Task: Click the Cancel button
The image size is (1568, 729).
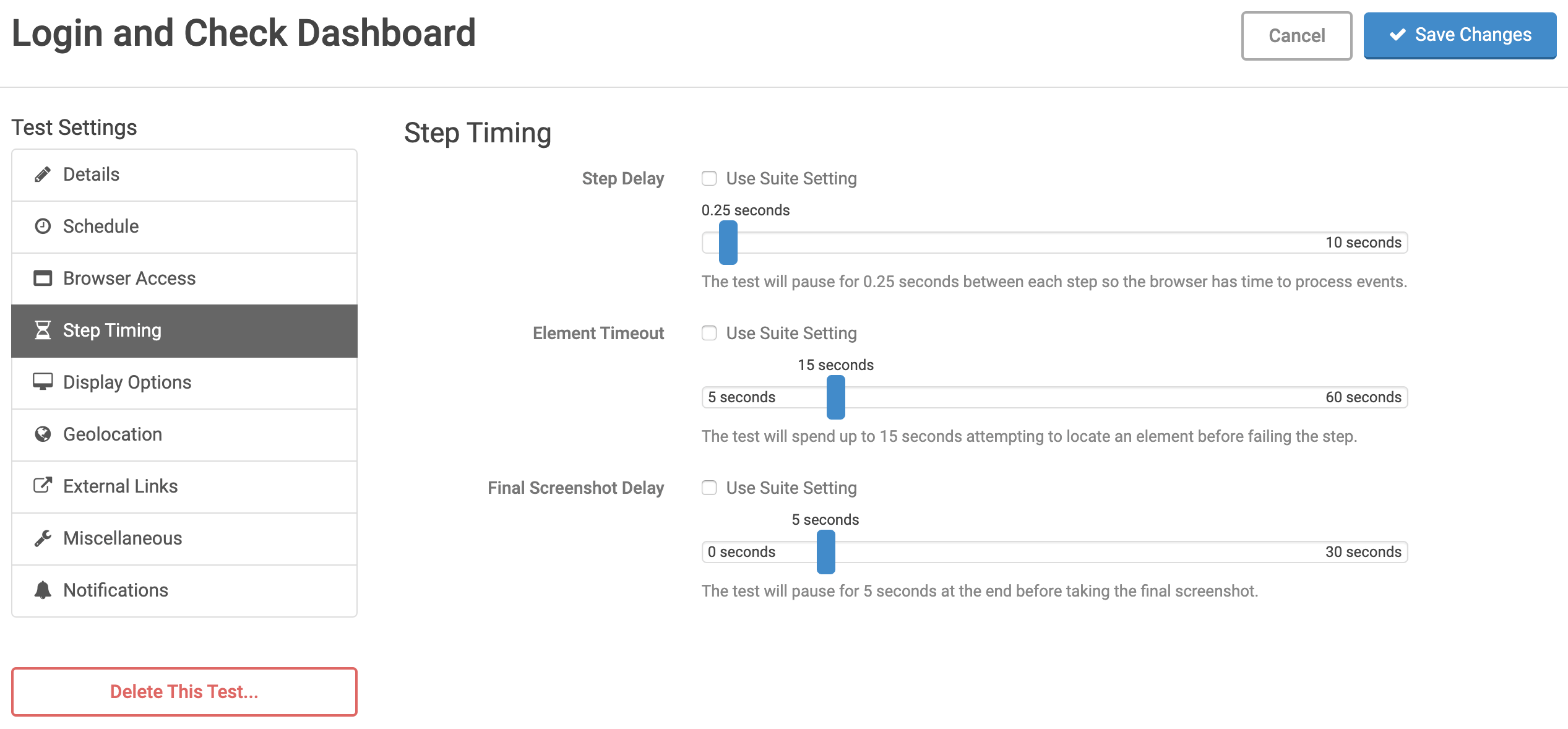Action: (x=1296, y=35)
